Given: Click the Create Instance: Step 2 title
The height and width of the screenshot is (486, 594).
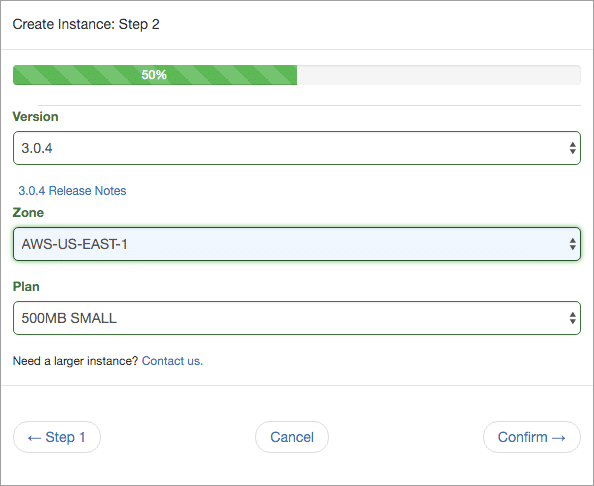Looking at the screenshot, I should (86, 24).
